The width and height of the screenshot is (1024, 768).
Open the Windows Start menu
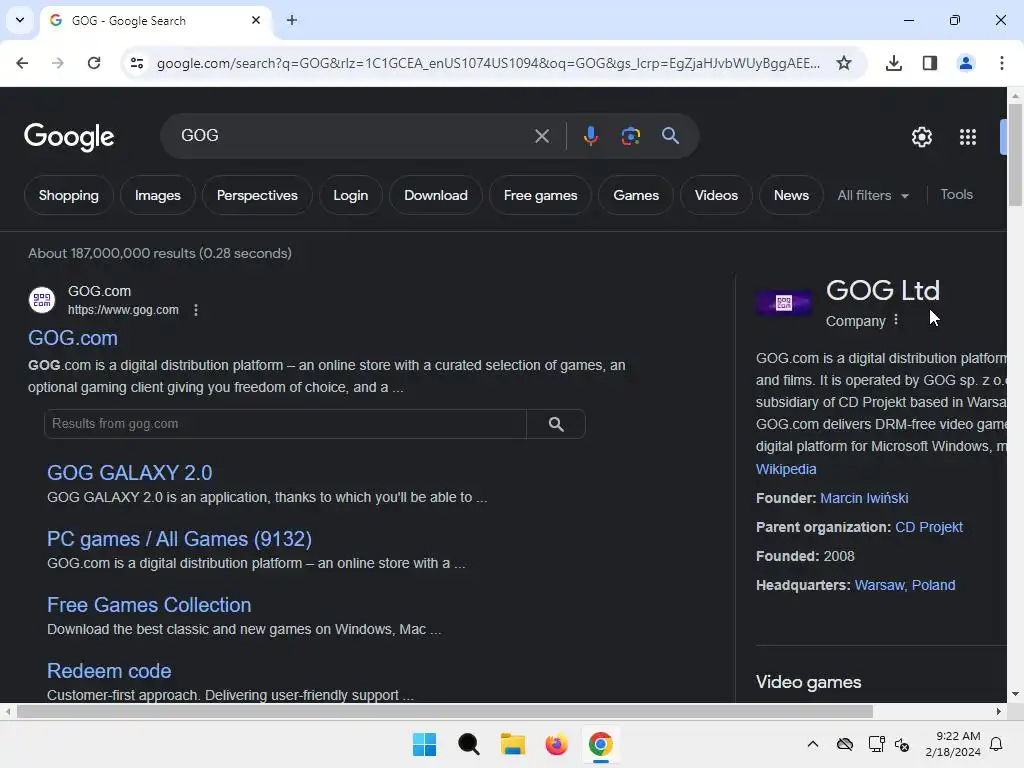tap(424, 744)
